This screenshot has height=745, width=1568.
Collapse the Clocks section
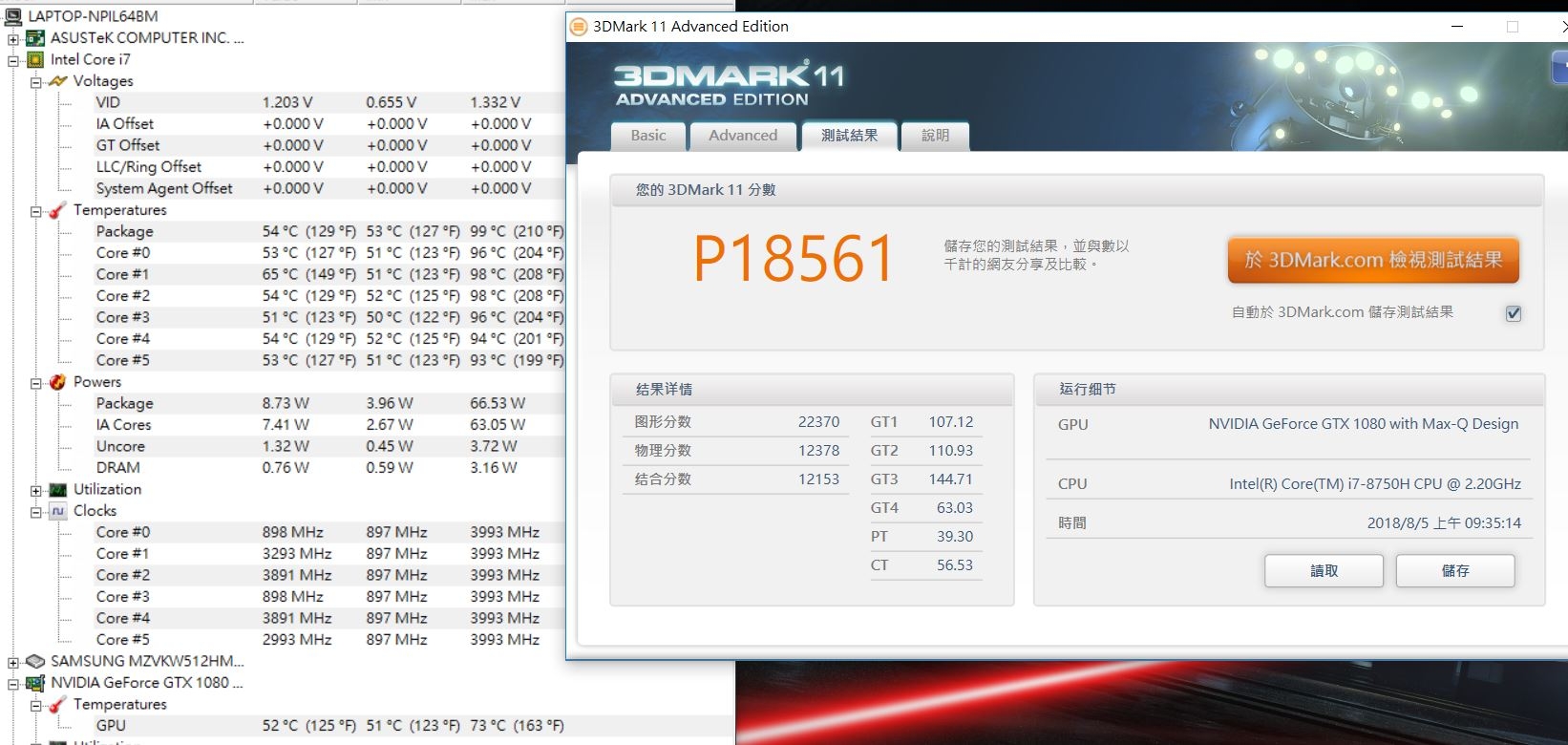(x=36, y=511)
